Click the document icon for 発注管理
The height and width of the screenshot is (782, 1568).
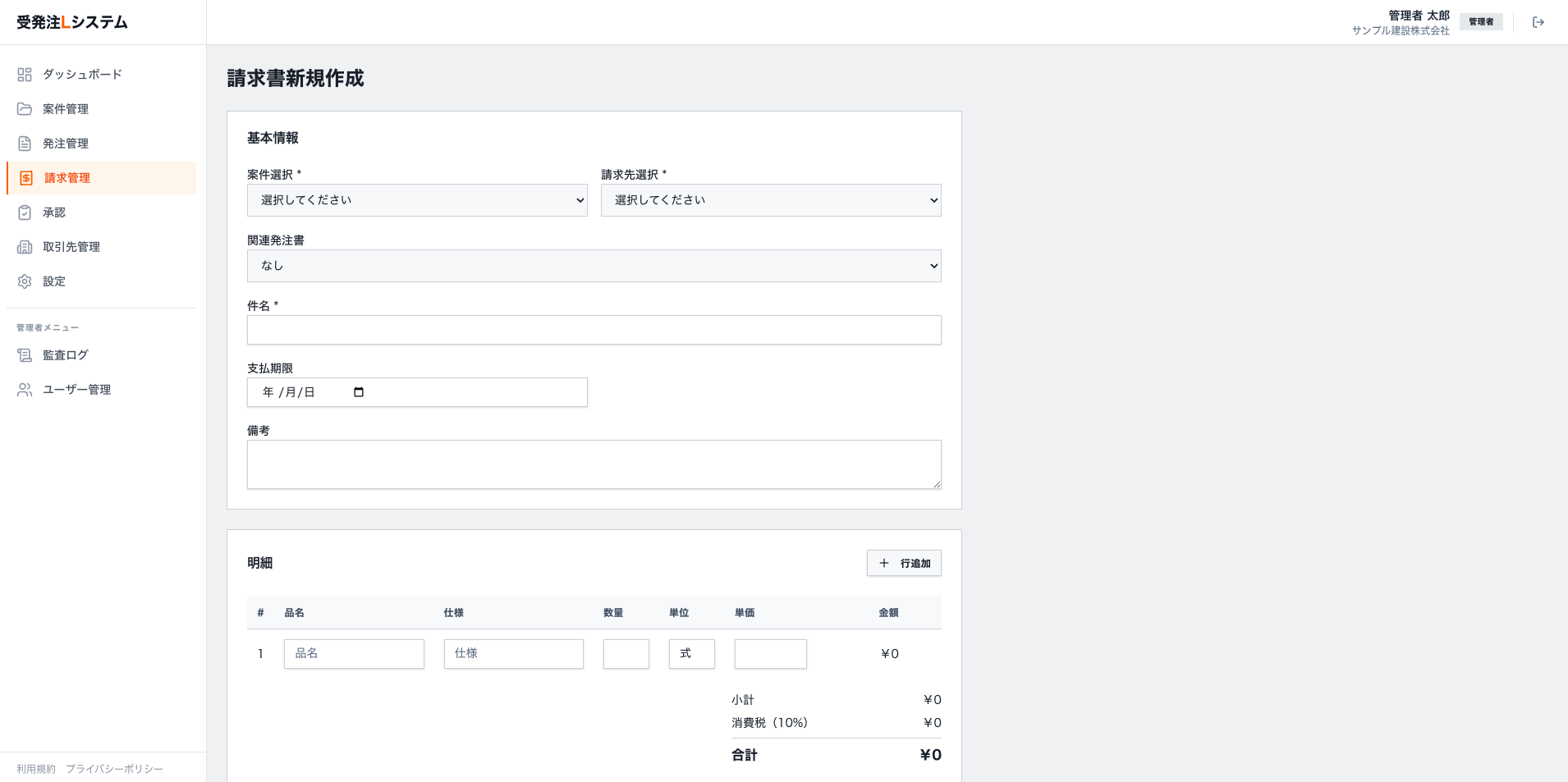tap(25, 144)
